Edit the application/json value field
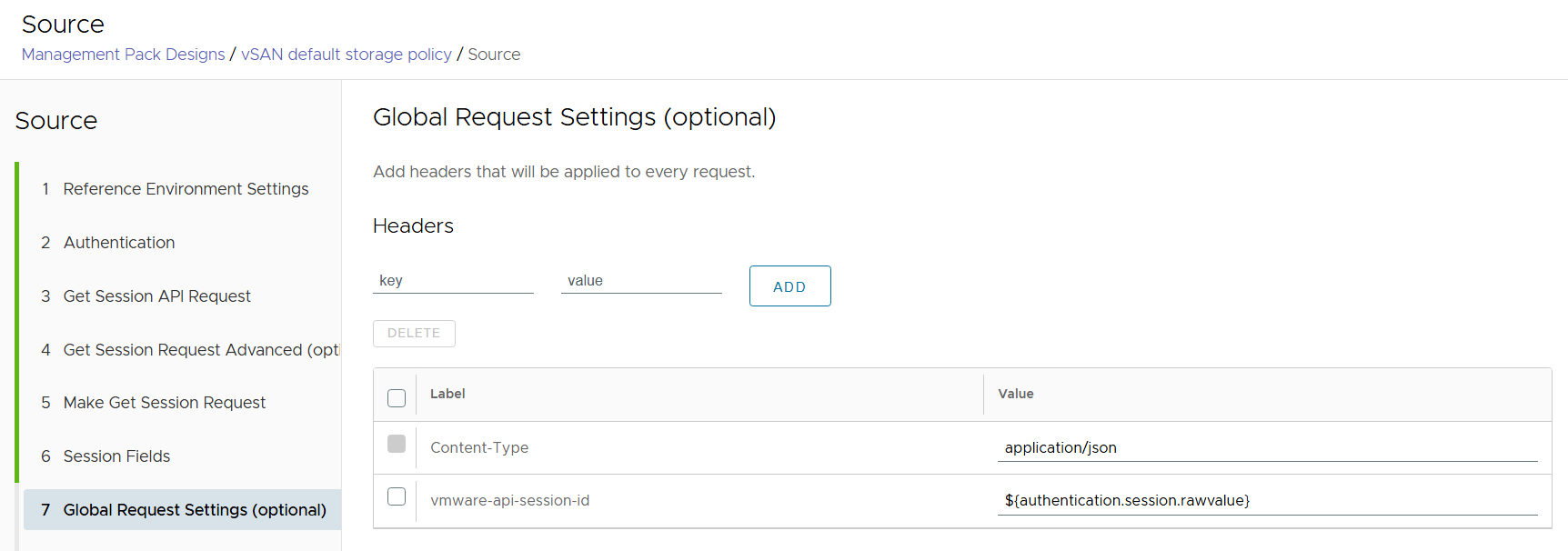Screen dimensions: 1568x551 pyautogui.click(x=1266, y=447)
